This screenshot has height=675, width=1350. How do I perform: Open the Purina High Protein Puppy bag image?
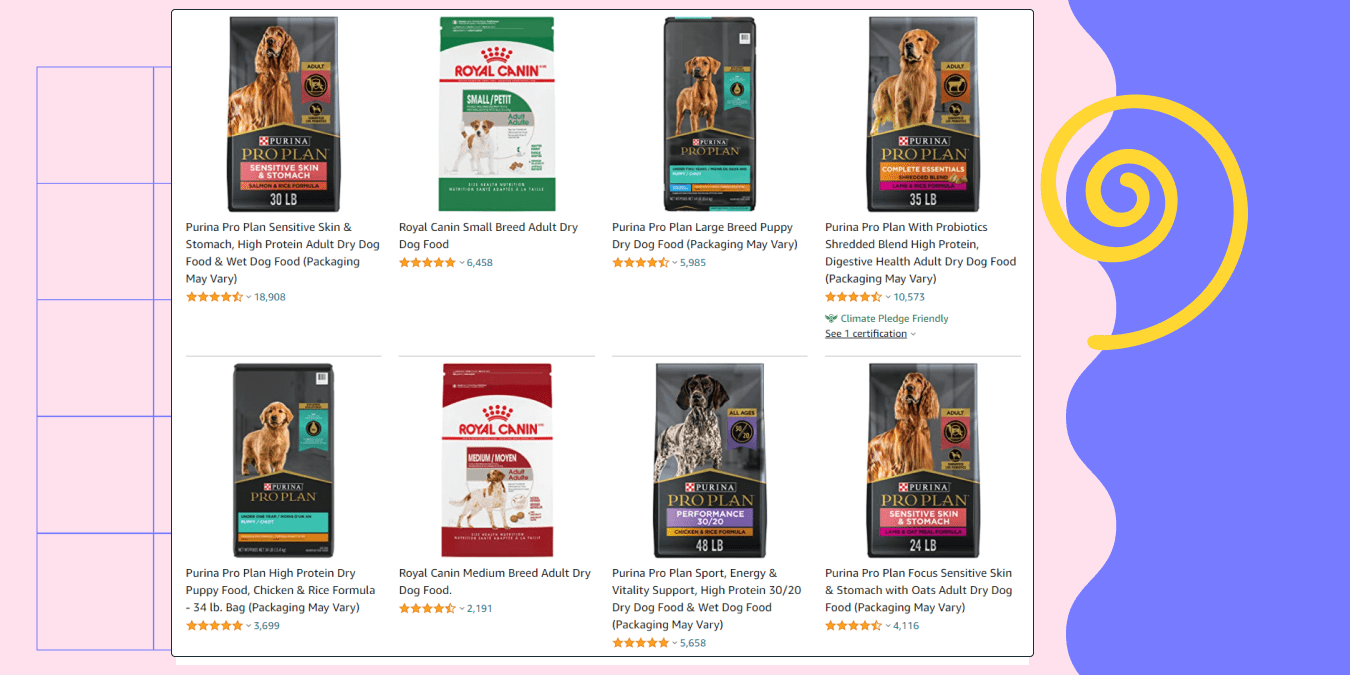pos(283,460)
